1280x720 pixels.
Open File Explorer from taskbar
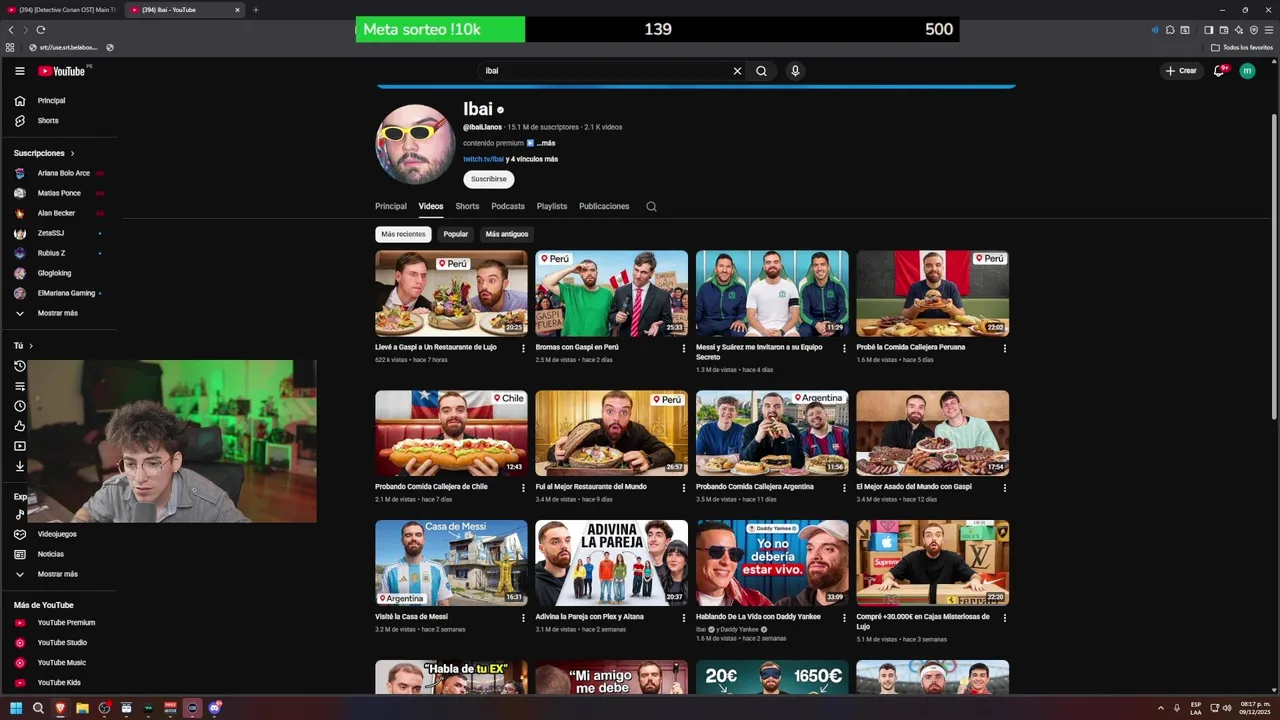point(82,708)
